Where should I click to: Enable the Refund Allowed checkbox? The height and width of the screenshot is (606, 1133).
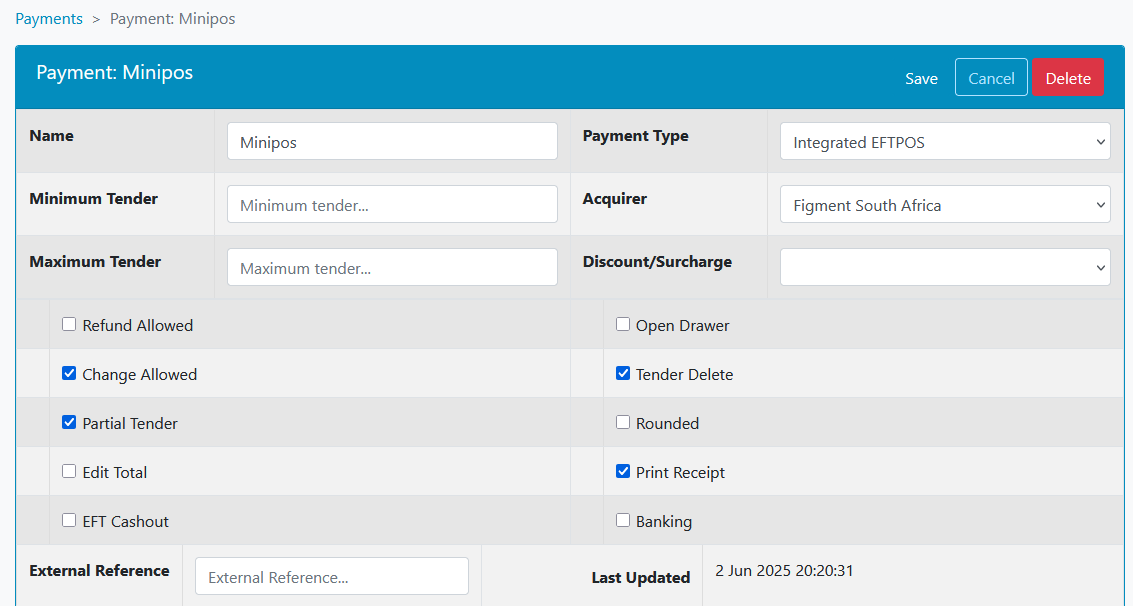69,324
